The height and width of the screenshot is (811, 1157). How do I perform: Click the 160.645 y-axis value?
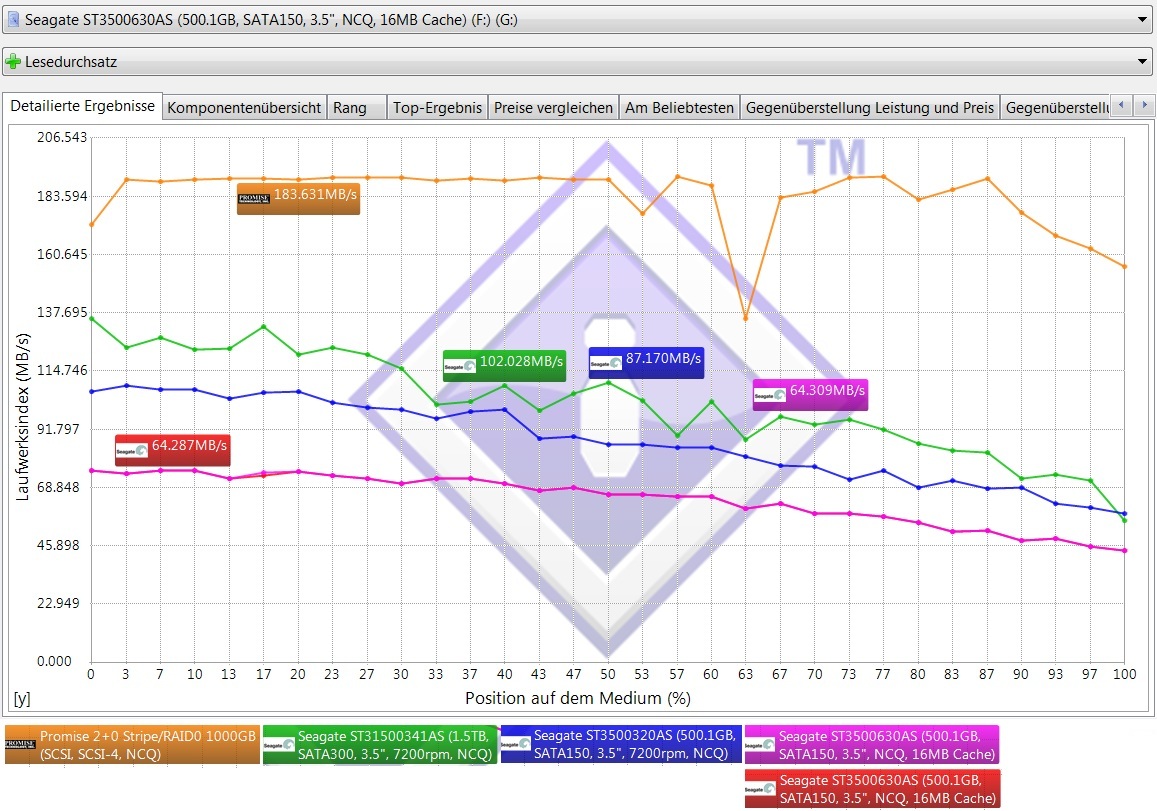[x=62, y=254]
